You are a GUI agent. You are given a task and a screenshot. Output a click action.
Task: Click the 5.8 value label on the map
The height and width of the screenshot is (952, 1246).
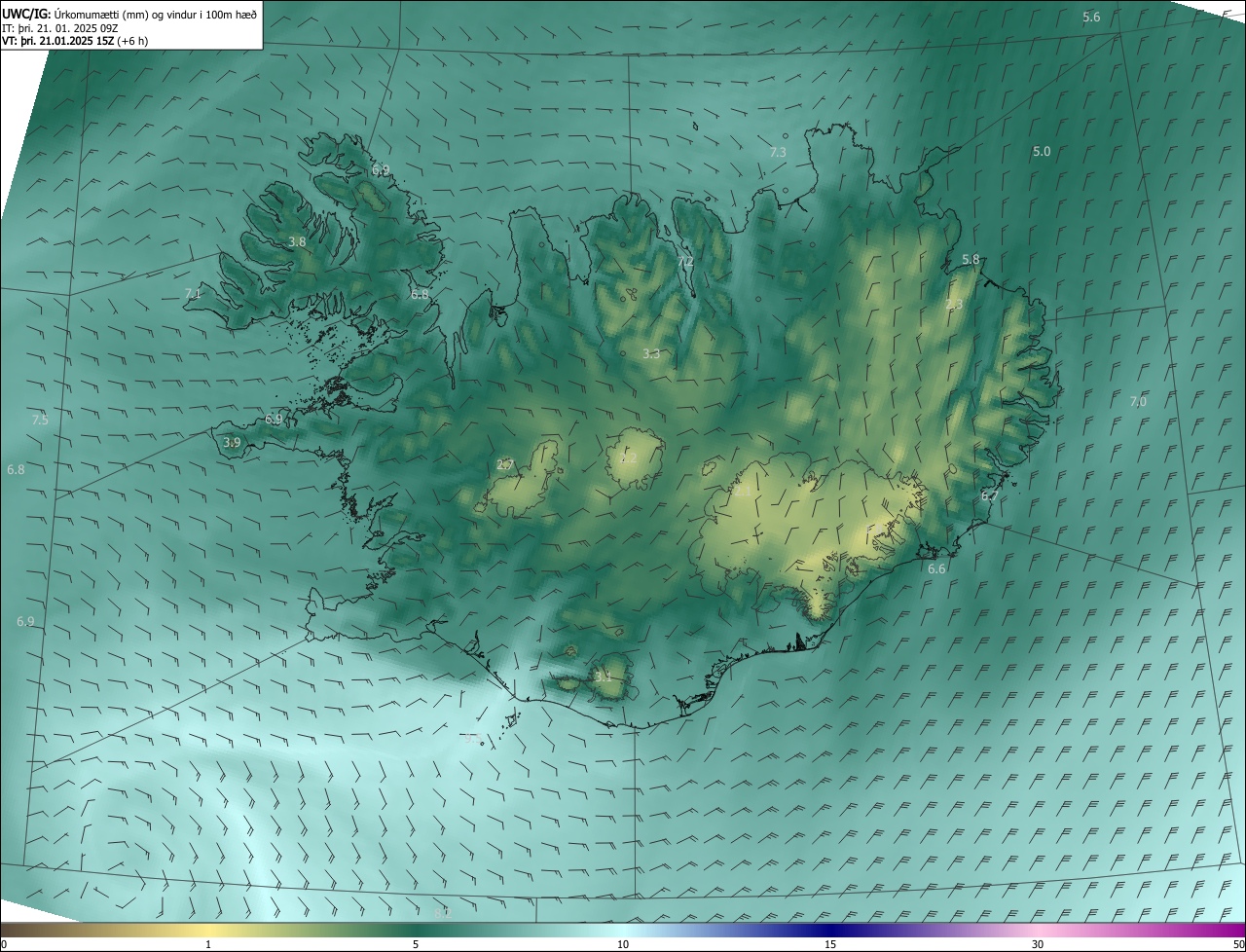coord(971,260)
